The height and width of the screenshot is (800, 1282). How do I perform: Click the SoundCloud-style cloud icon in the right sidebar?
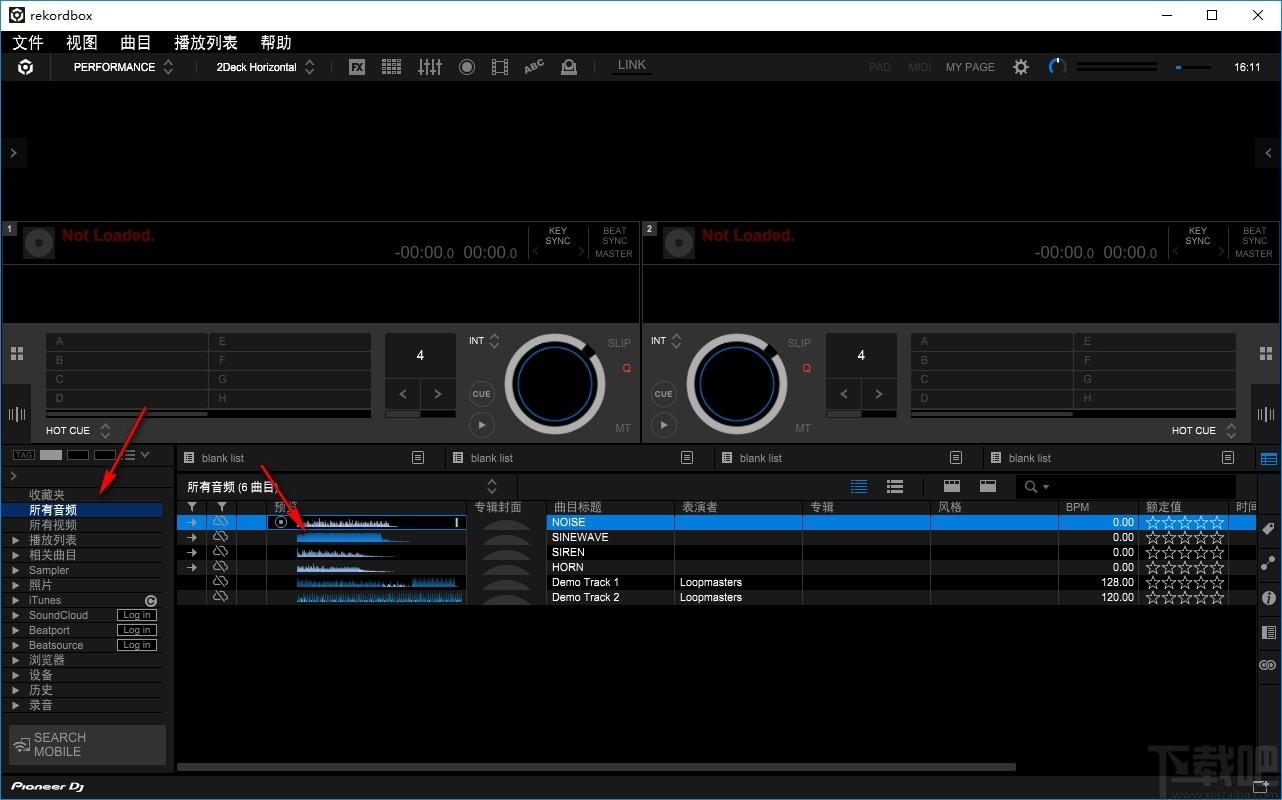[1269, 665]
